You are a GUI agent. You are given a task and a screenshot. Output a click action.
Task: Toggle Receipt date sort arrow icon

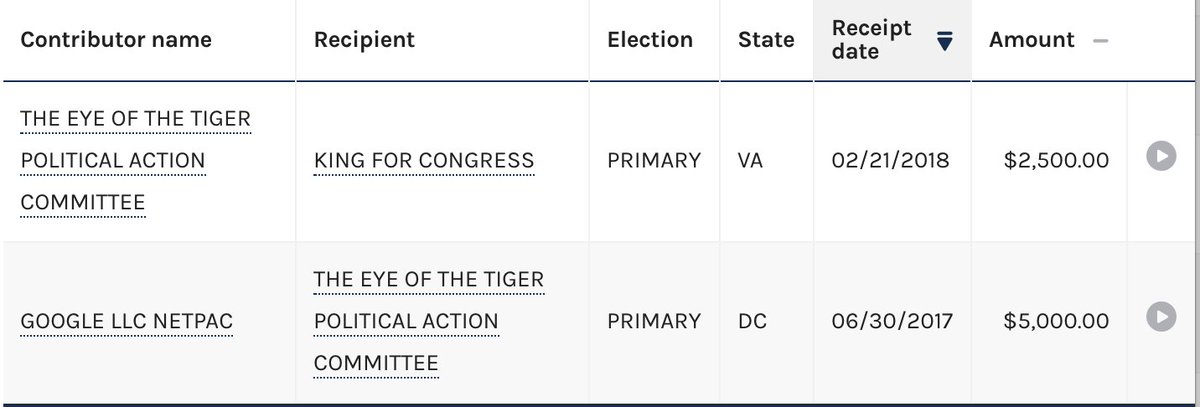click(x=944, y=41)
